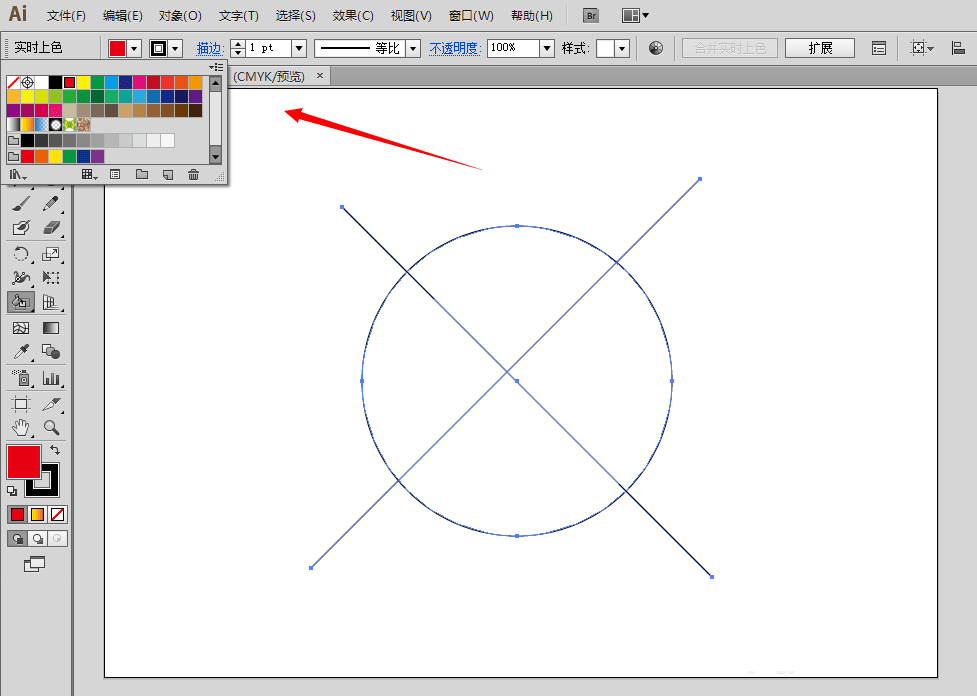Image resolution: width=977 pixels, height=696 pixels.
Task: Open the stroke color dropdown arrow
Action: pos(175,48)
